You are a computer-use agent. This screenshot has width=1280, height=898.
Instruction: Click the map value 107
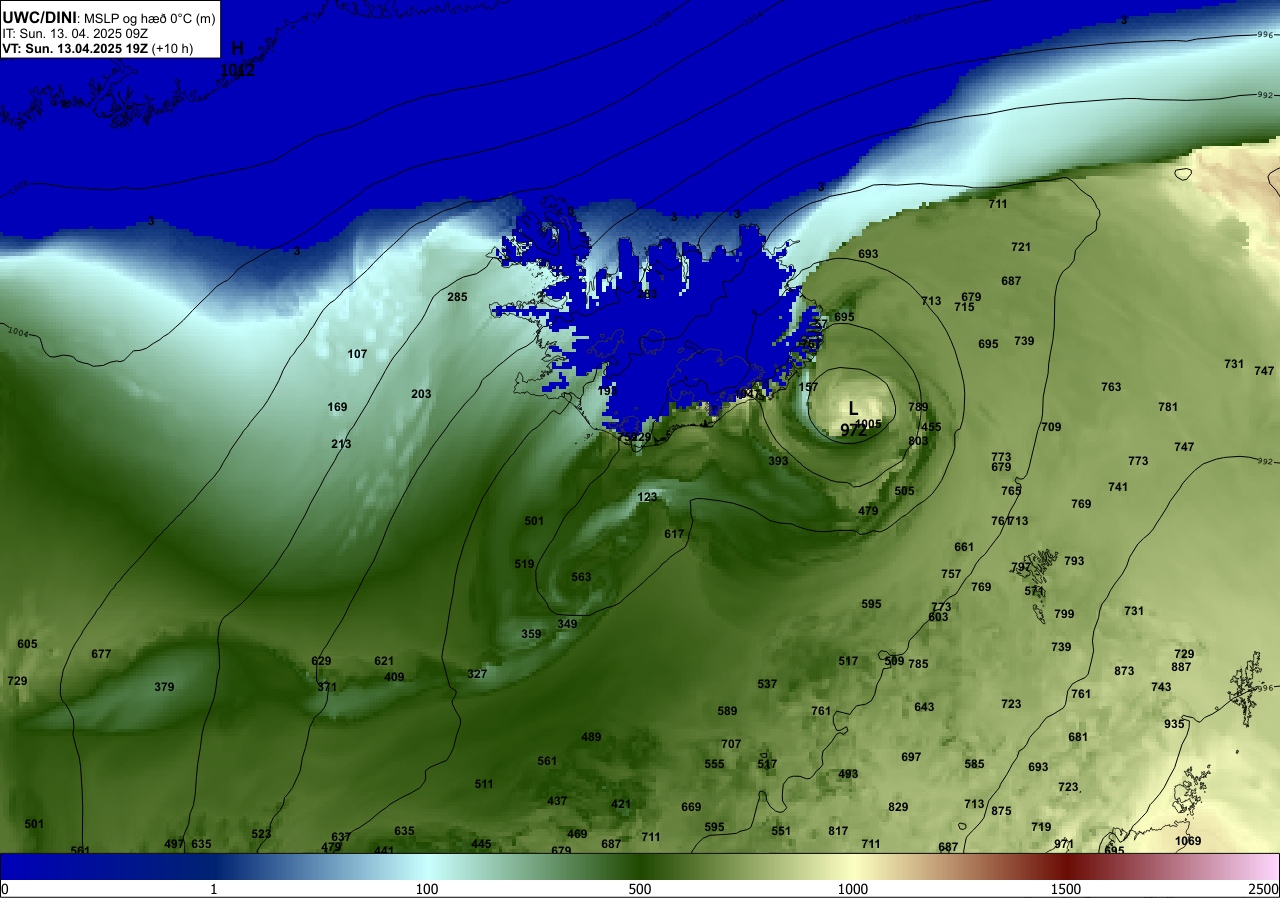[357, 354]
